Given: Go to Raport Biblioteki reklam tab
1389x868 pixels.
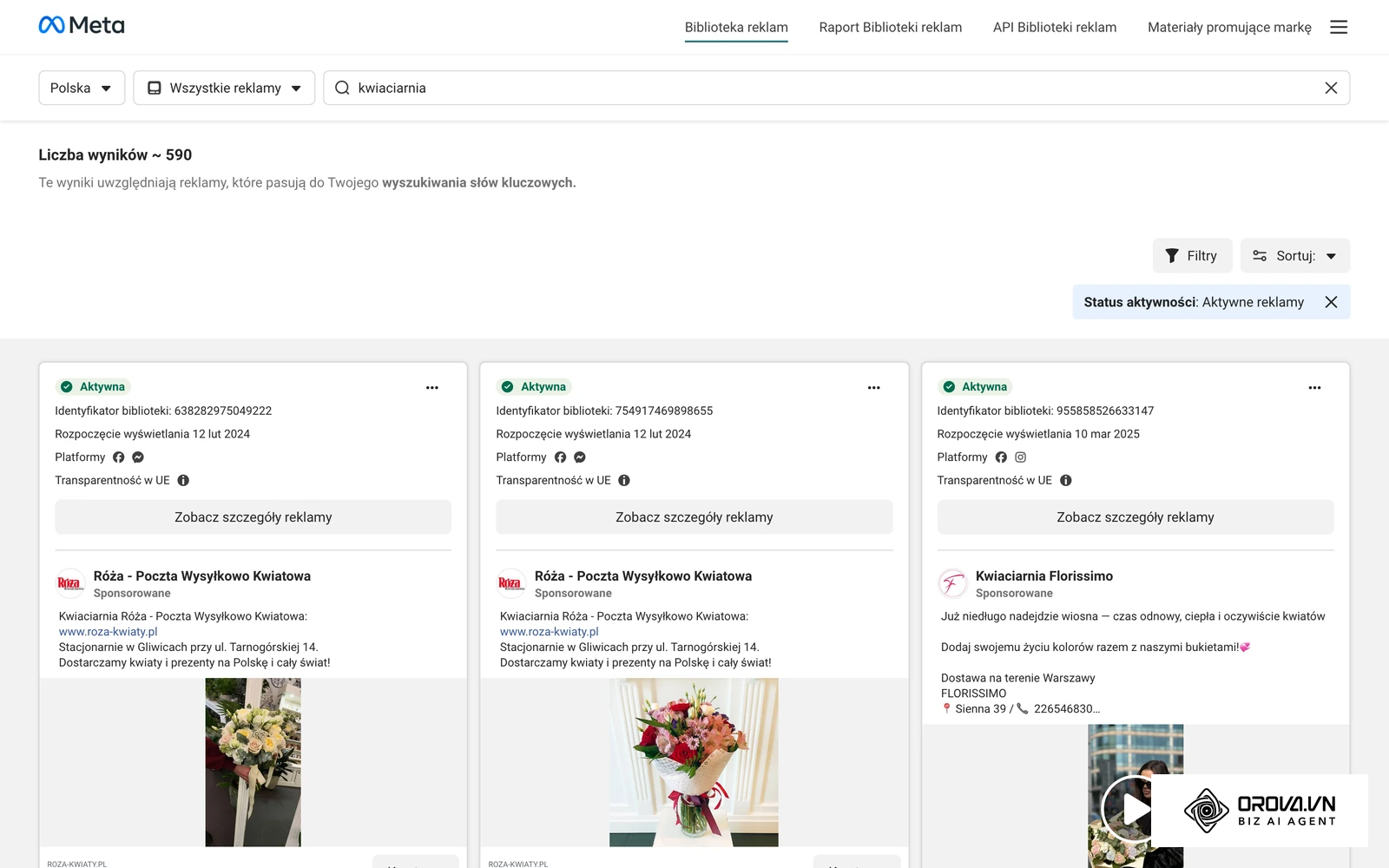Looking at the screenshot, I should pyautogui.click(x=891, y=27).
